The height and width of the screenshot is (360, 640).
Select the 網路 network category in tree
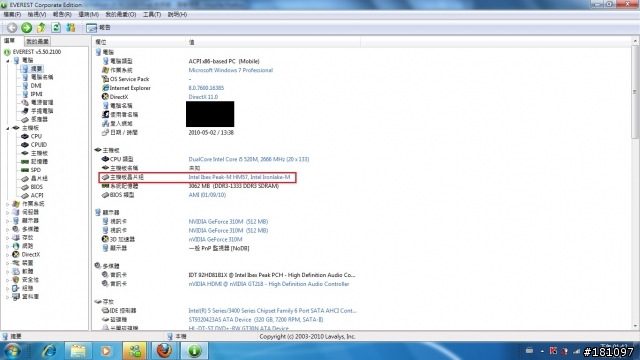[27, 246]
